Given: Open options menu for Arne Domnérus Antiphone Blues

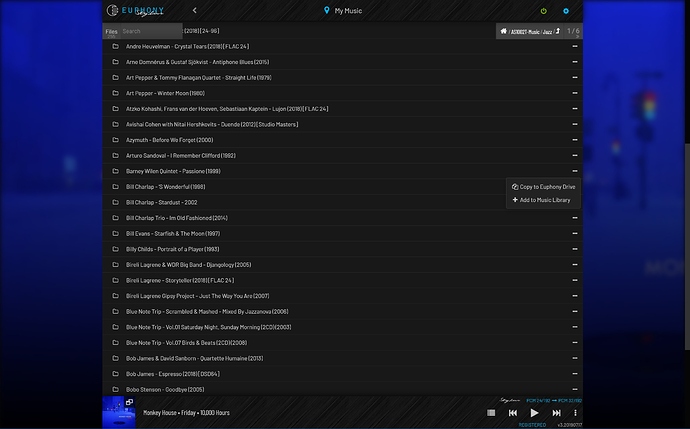Looking at the screenshot, I should pos(575,62).
